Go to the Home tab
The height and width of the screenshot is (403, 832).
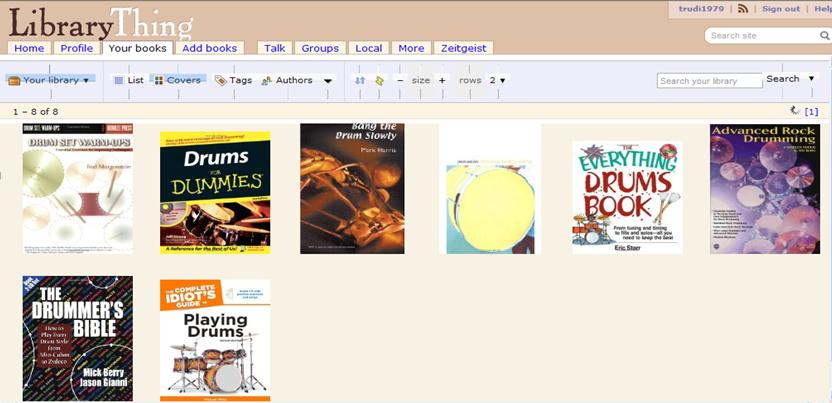coord(29,48)
